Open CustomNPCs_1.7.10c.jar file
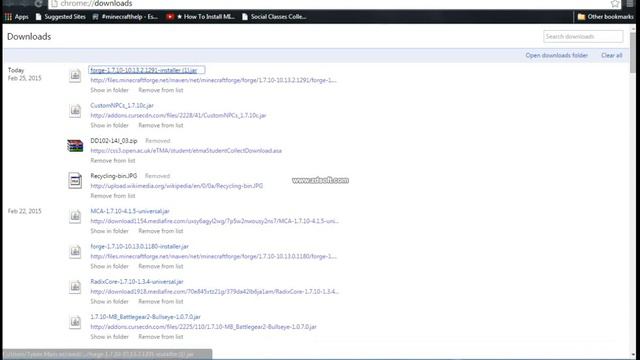This screenshot has height=360, width=640. point(122,105)
